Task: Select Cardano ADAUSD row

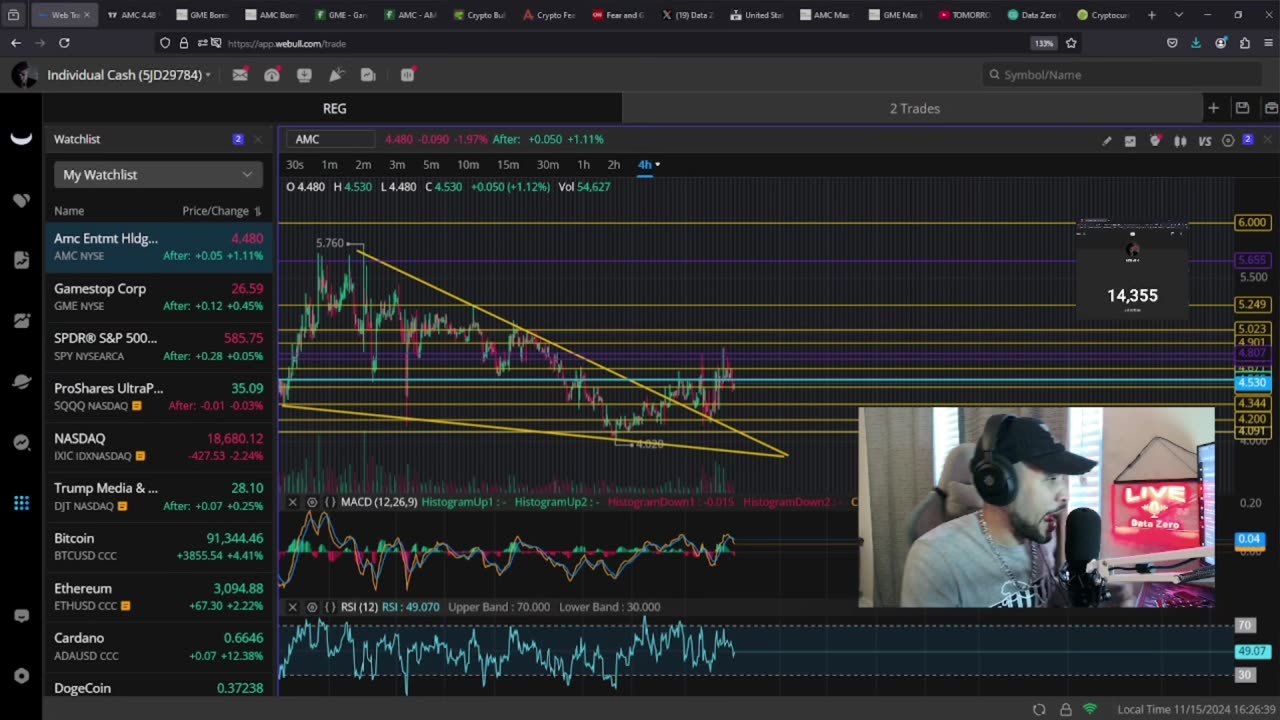Action: click(158, 647)
